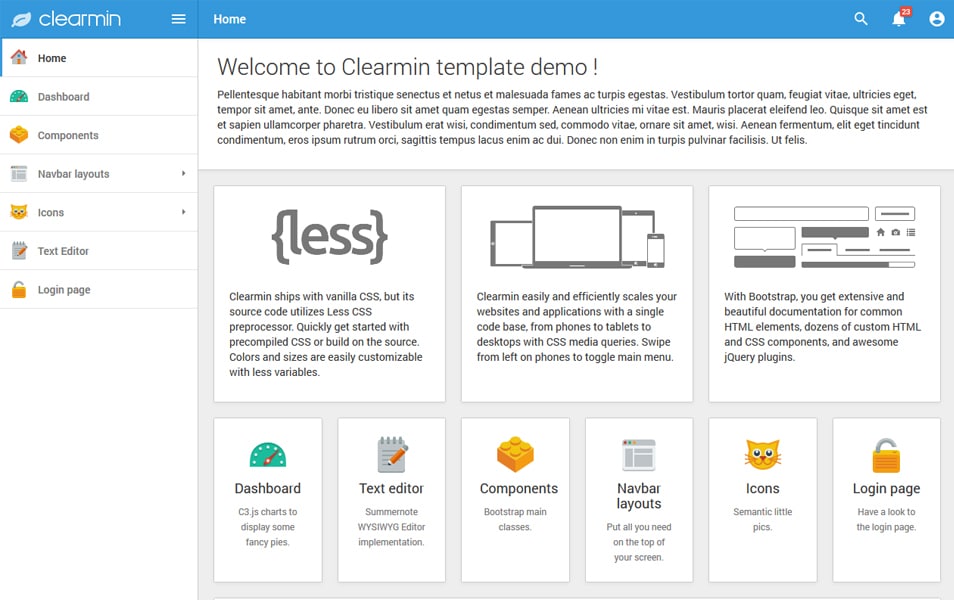Click the Clearmin leaf logo
954x600 pixels.
(23, 18)
